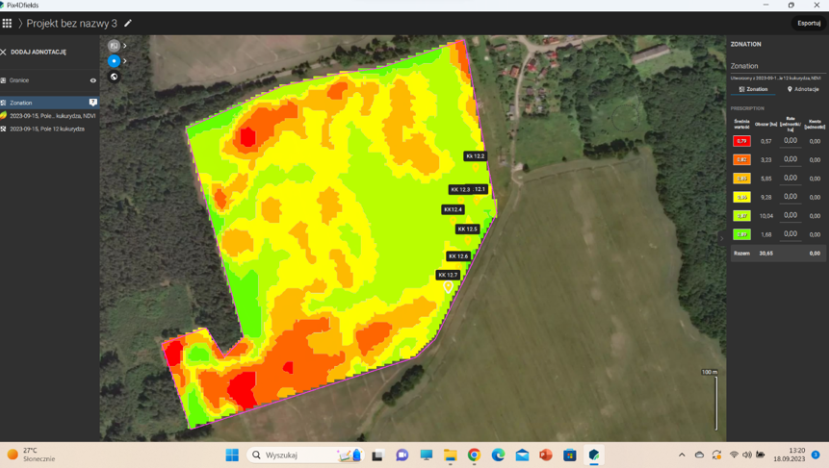Click the red 0,79 zone color swatch
The width and height of the screenshot is (829, 468).
742,141
